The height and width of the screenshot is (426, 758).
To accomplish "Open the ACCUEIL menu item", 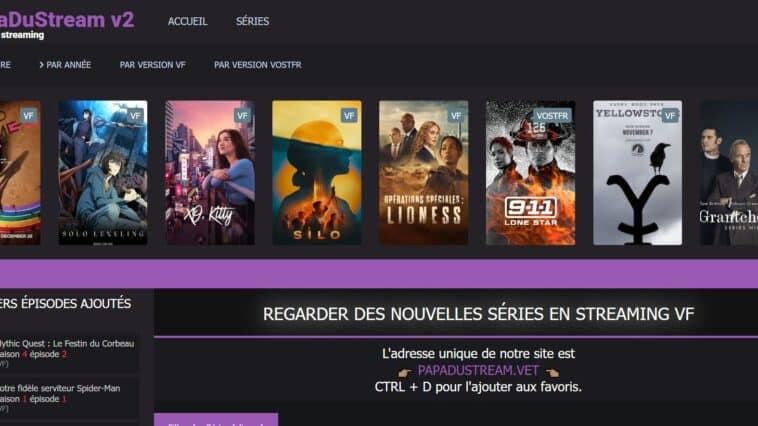I will click(x=188, y=21).
